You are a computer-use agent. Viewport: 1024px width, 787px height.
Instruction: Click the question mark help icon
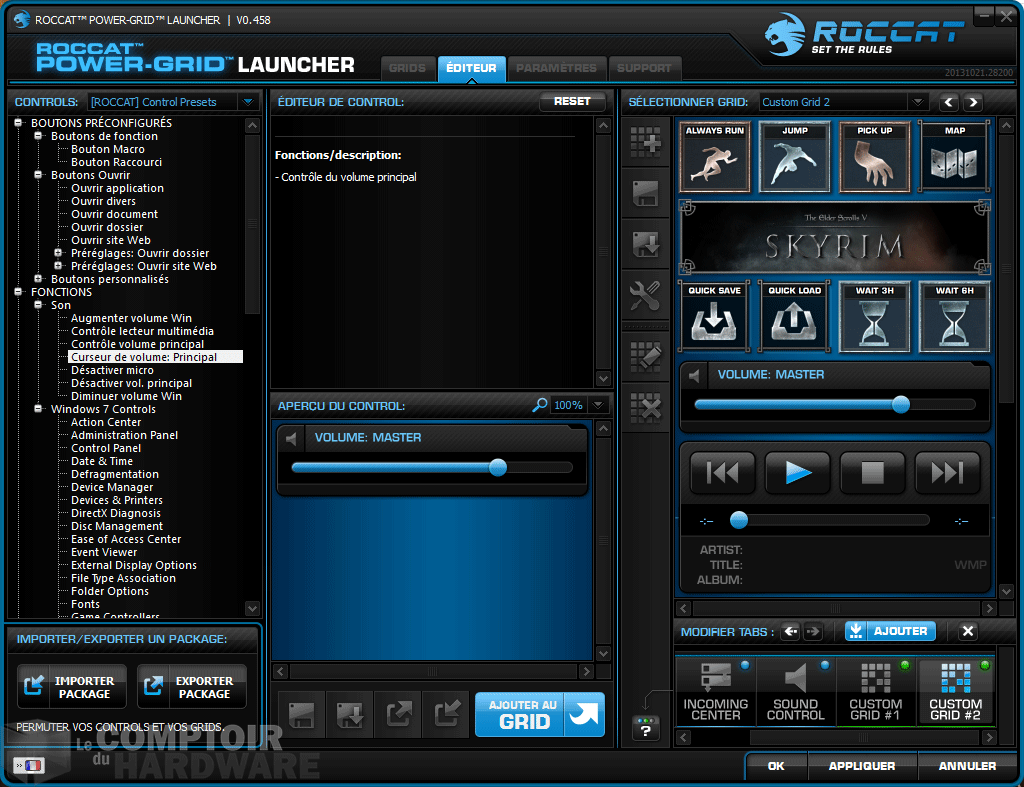pos(646,729)
